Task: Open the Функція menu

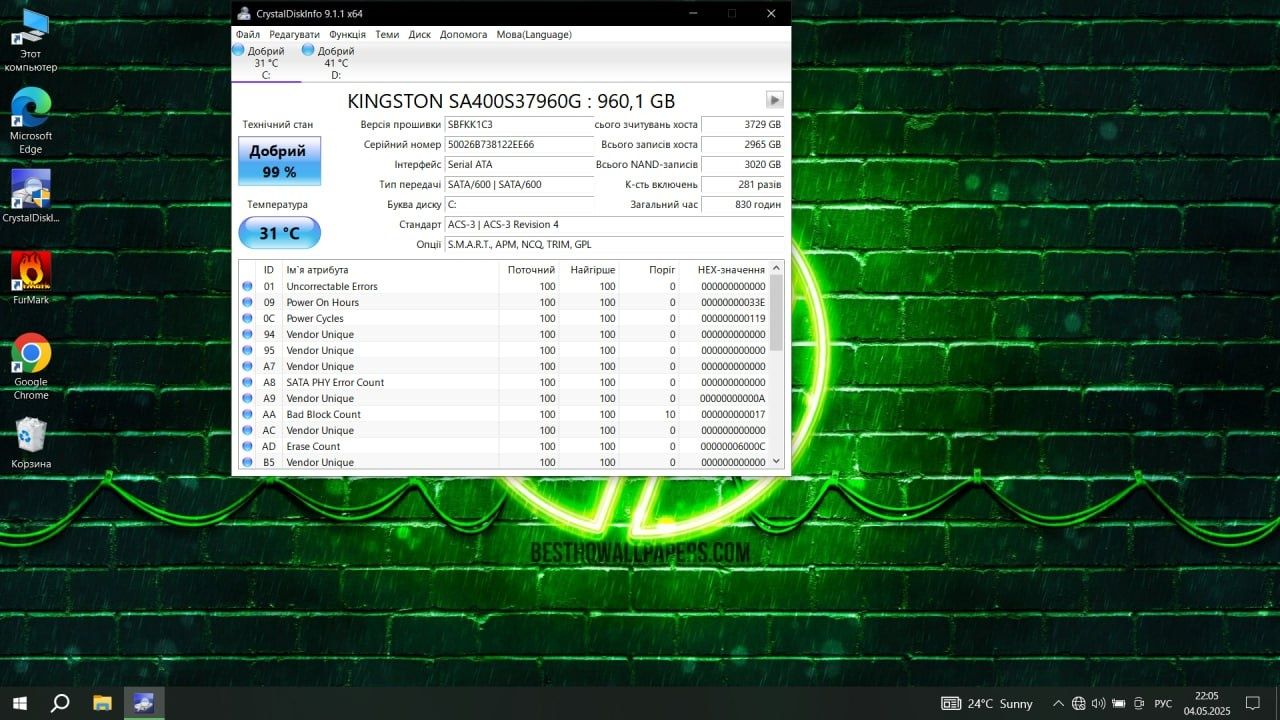Action: [x=348, y=34]
